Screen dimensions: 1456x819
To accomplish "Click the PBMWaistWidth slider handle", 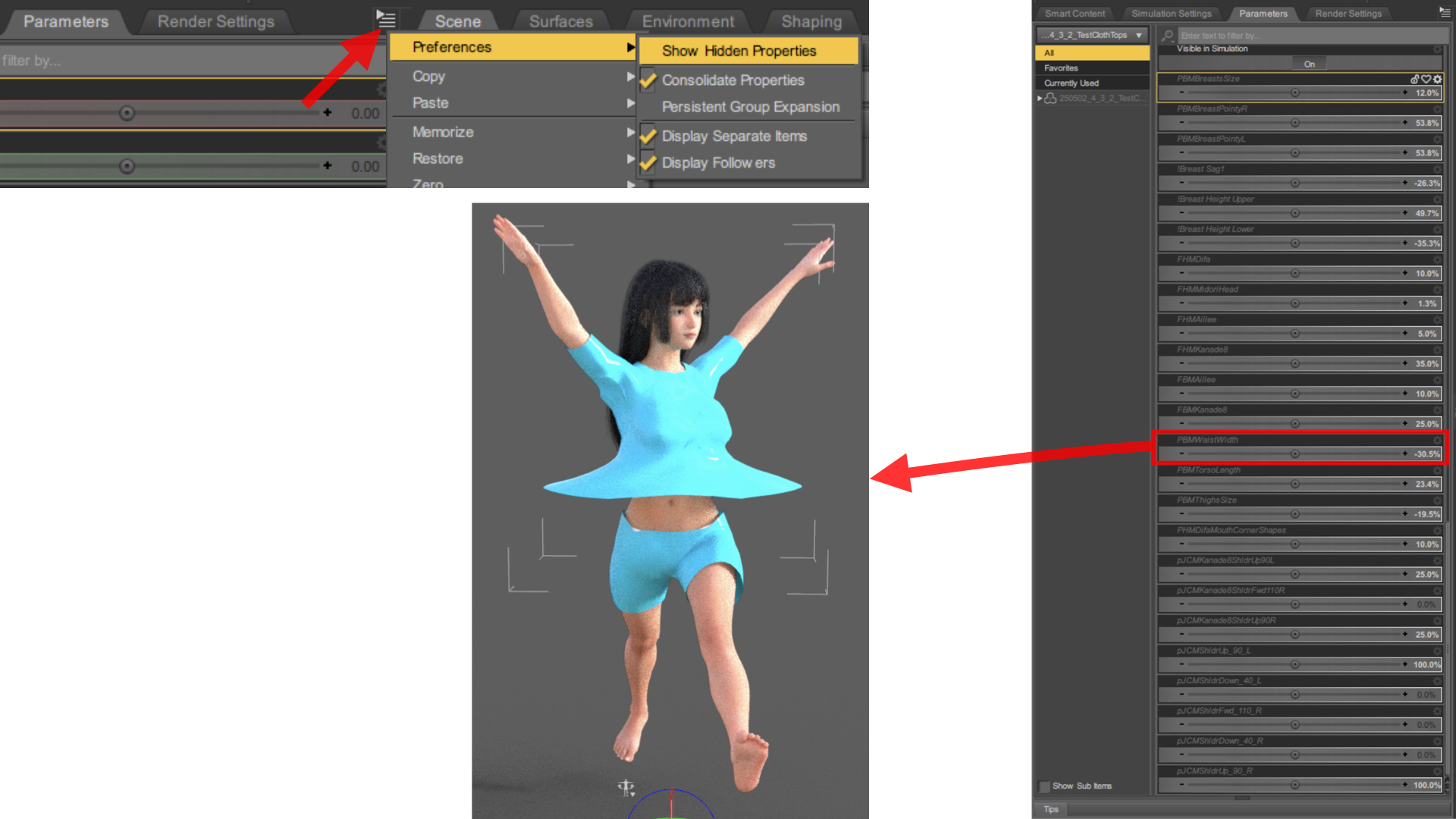I will coord(1294,453).
